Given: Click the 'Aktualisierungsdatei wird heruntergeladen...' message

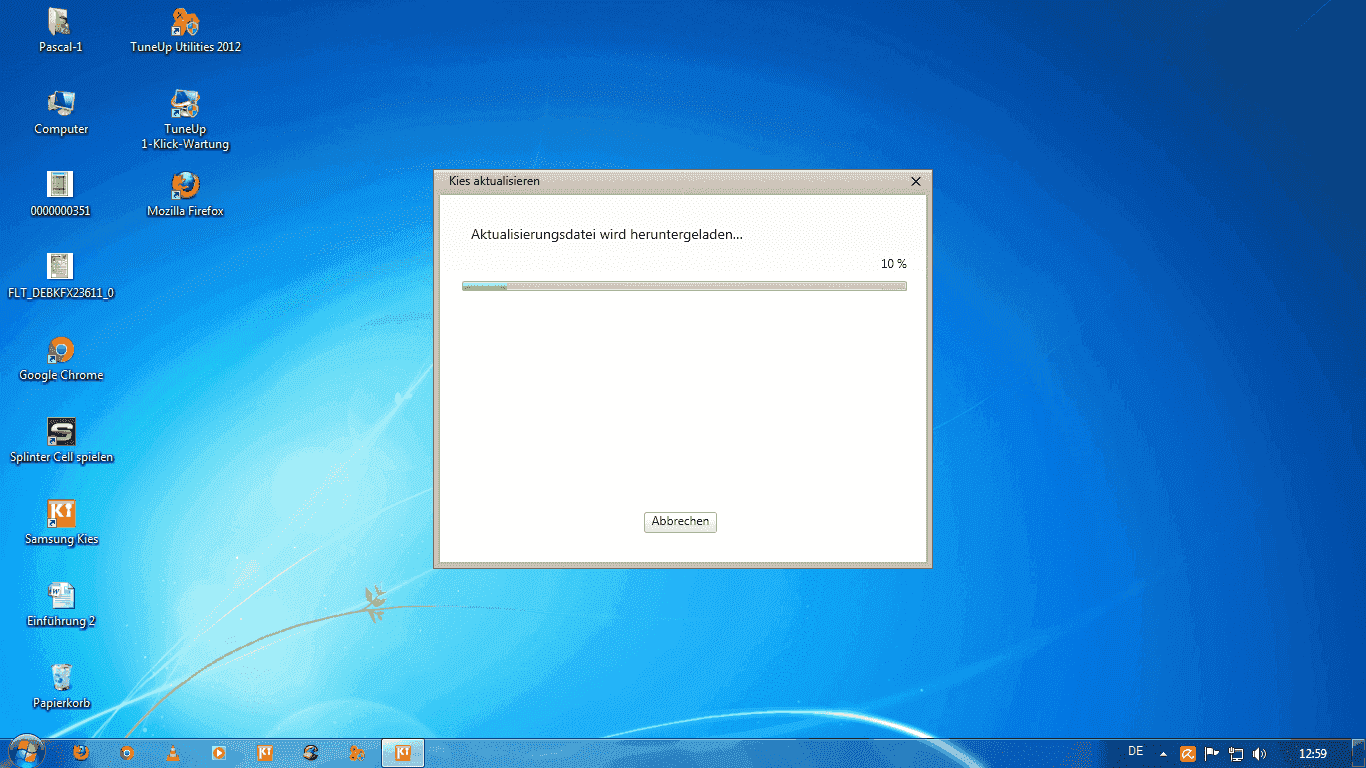Looking at the screenshot, I should pos(607,234).
